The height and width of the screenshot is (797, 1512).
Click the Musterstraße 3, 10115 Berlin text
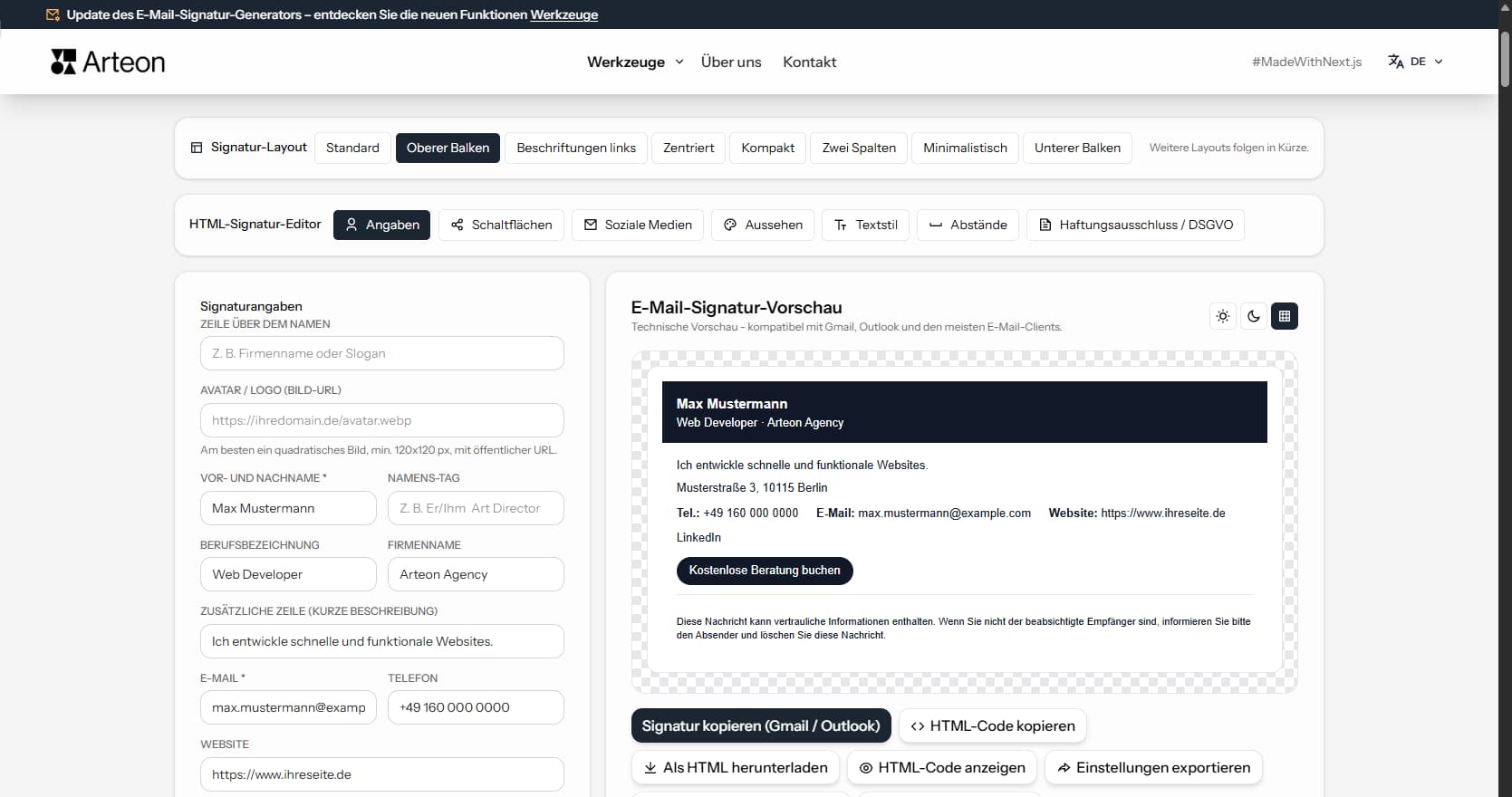tap(751, 487)
